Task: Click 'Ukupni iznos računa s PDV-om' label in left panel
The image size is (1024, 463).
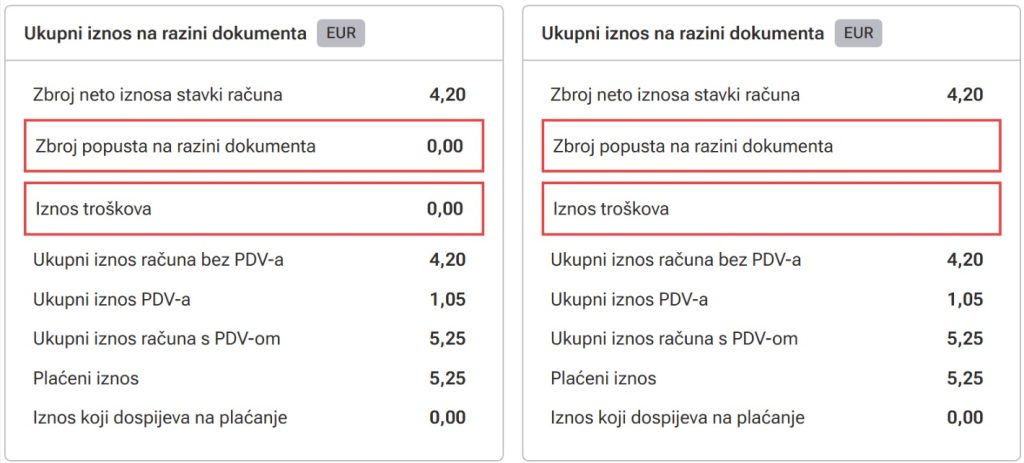Action: tap(156, 339)
